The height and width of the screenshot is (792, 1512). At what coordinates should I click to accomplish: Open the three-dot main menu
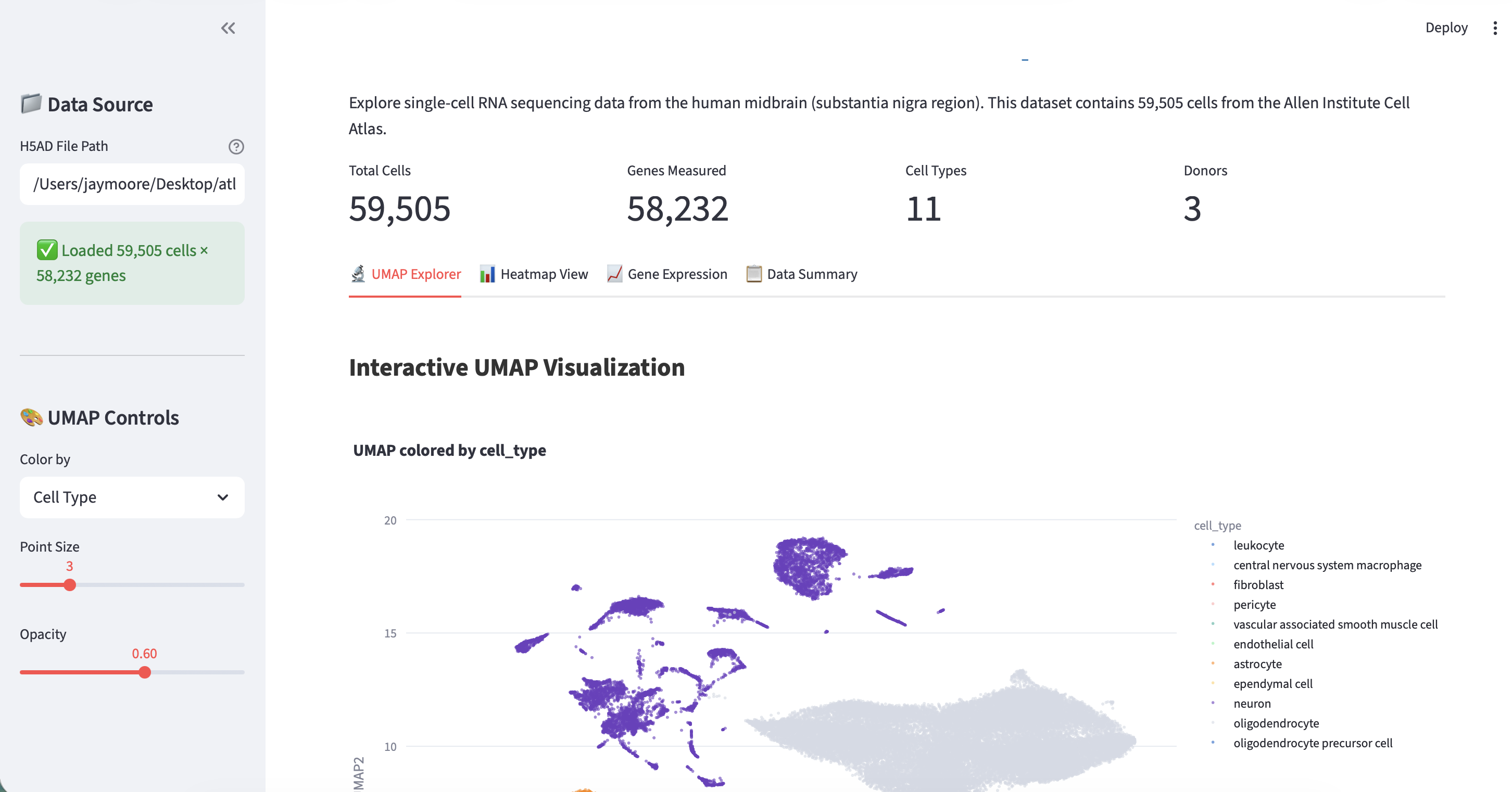point(1494,28)
